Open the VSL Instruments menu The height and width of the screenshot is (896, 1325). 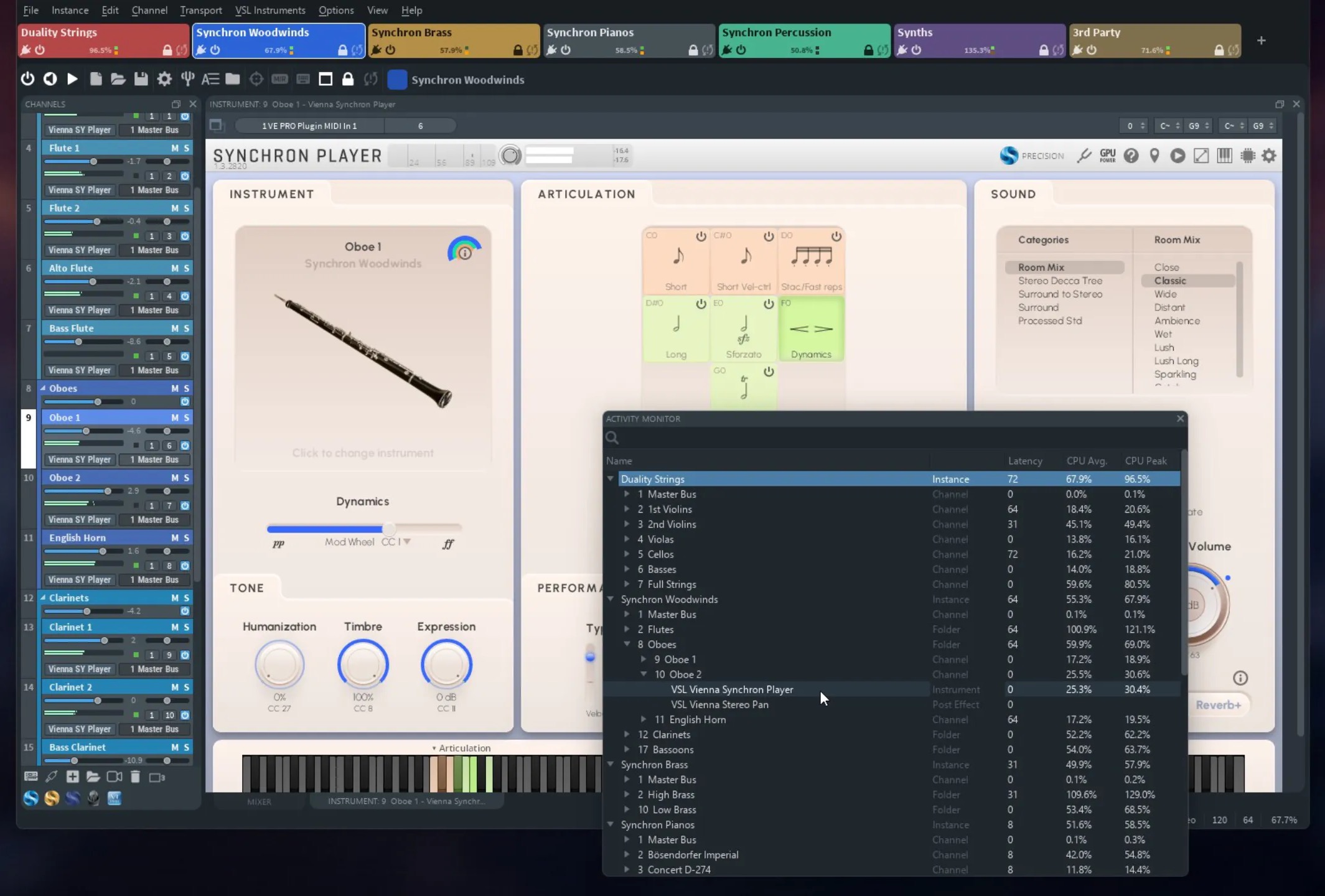269,10
